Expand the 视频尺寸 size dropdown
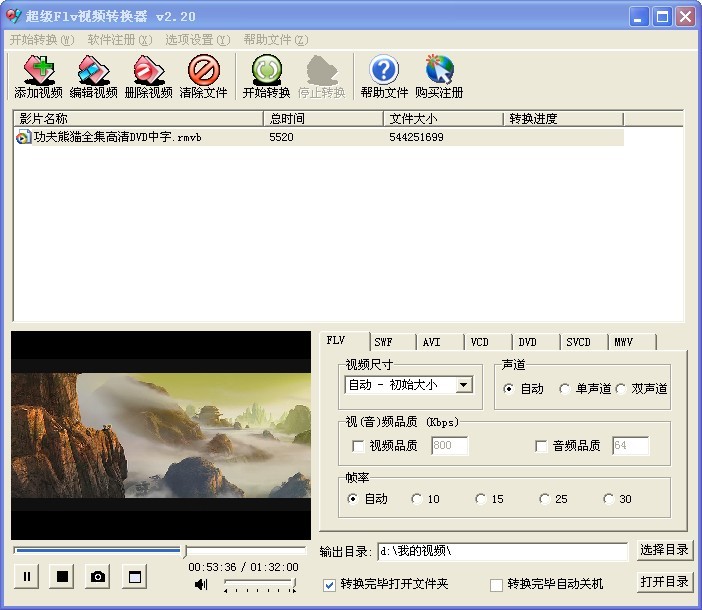 pyautogui.click(x=464, y=385)
